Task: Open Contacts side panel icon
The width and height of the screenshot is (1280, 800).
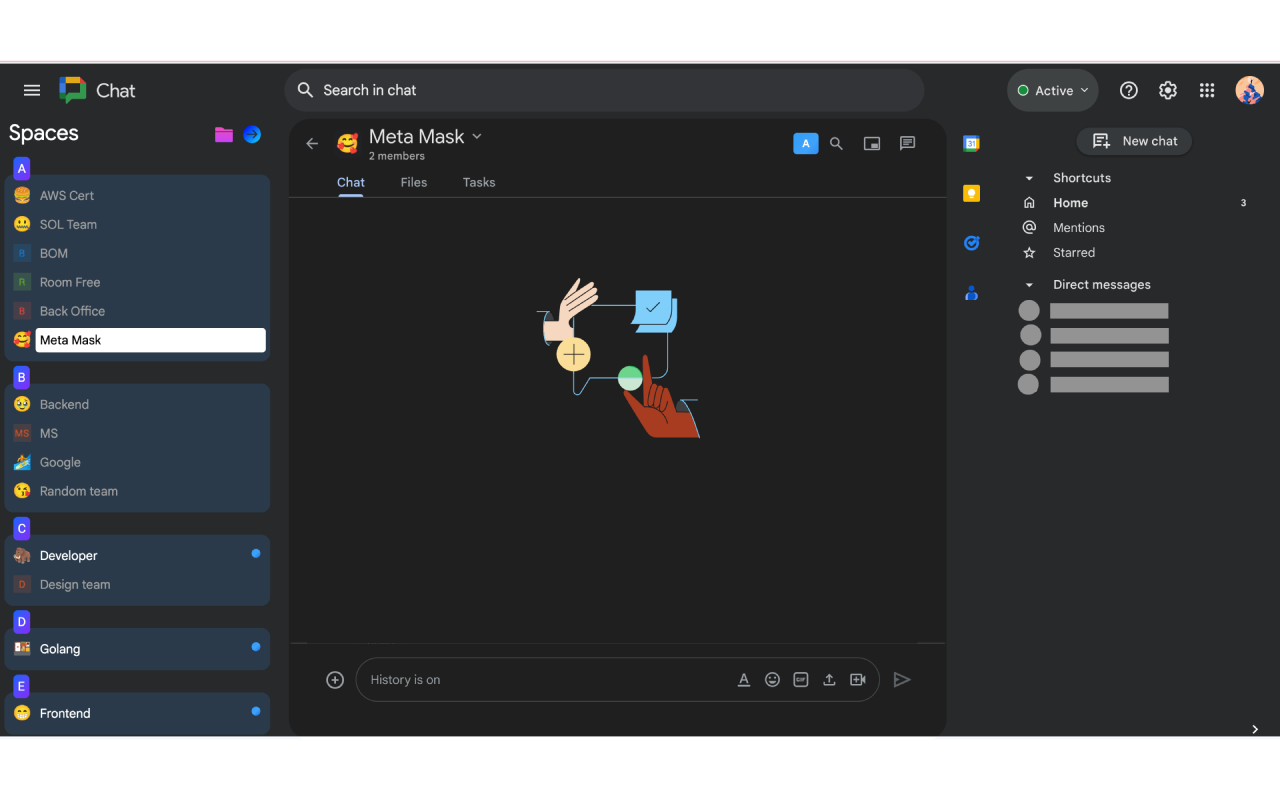Action: (x=971, y=293)
